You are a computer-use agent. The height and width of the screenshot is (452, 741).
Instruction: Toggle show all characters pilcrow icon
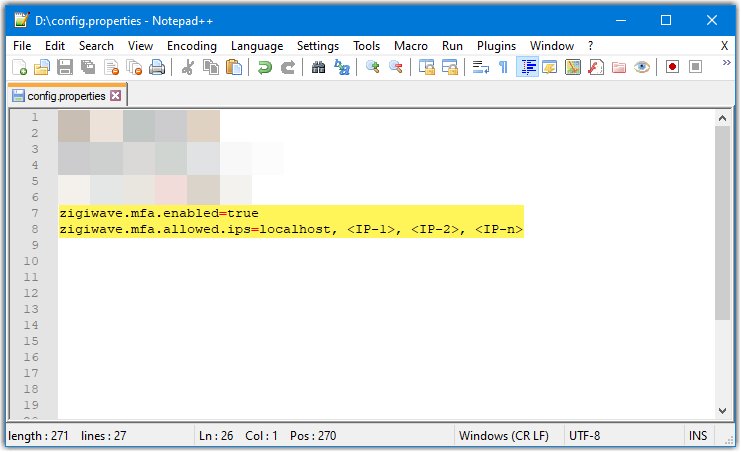(503, 67)
